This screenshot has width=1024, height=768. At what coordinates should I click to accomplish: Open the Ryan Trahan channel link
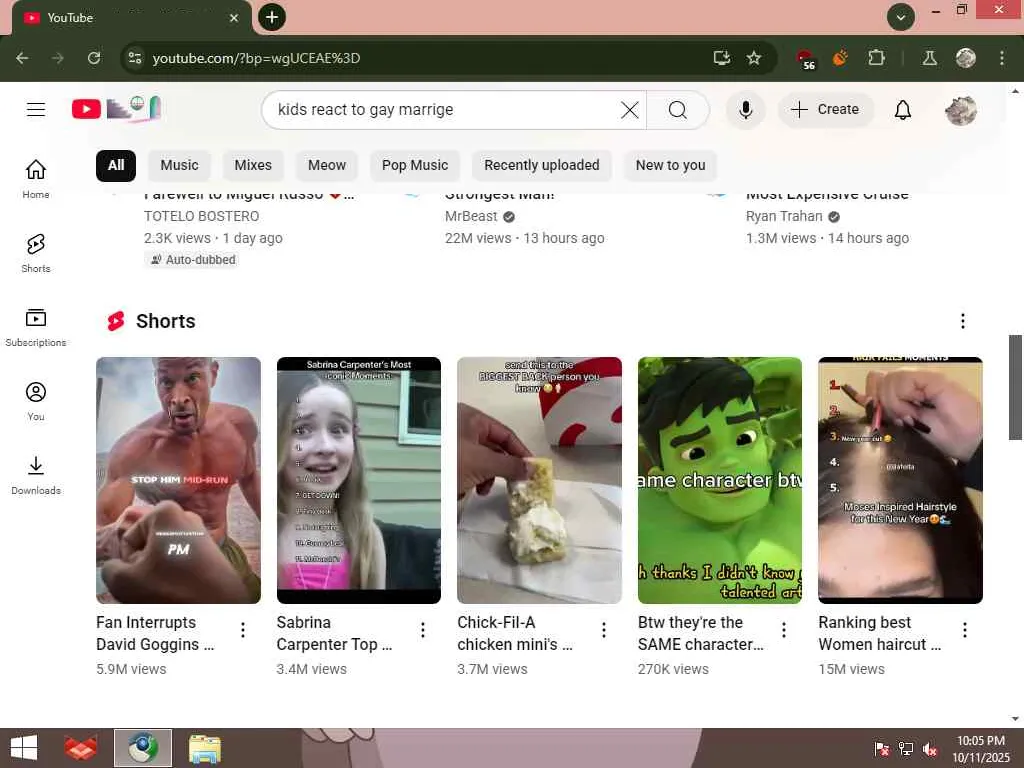coord(784,216)
